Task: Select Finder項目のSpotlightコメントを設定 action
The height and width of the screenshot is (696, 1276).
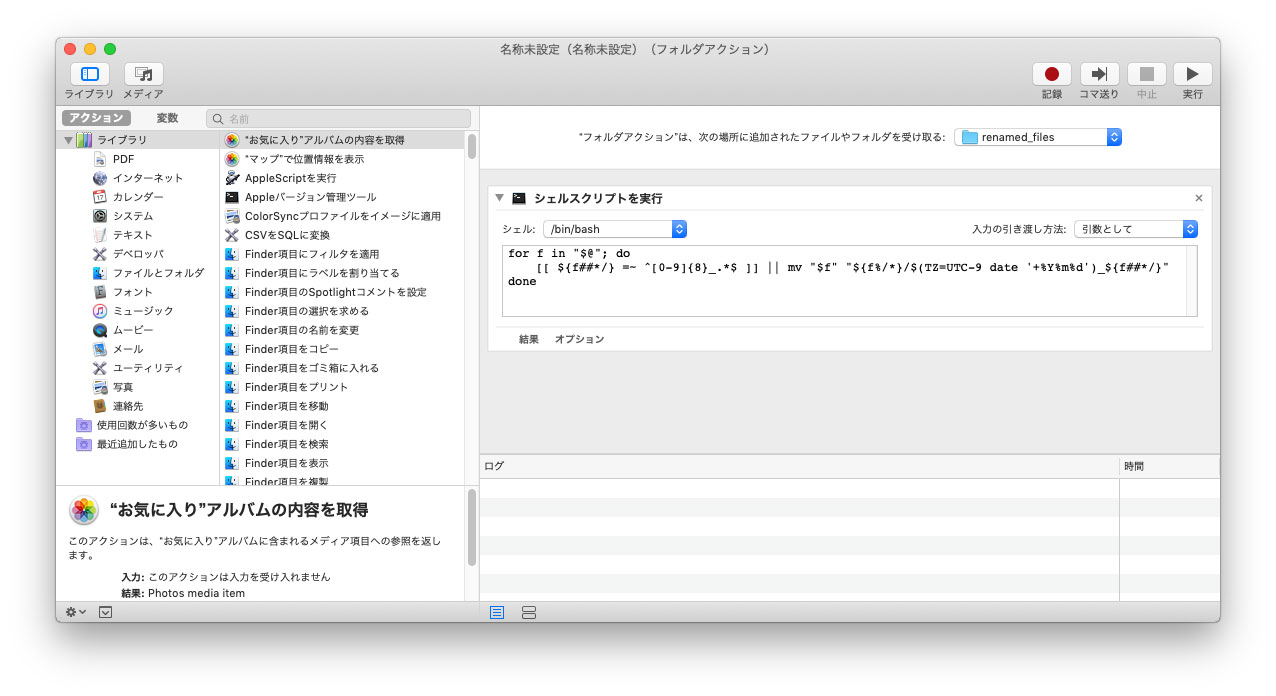Action: point(342,292)
